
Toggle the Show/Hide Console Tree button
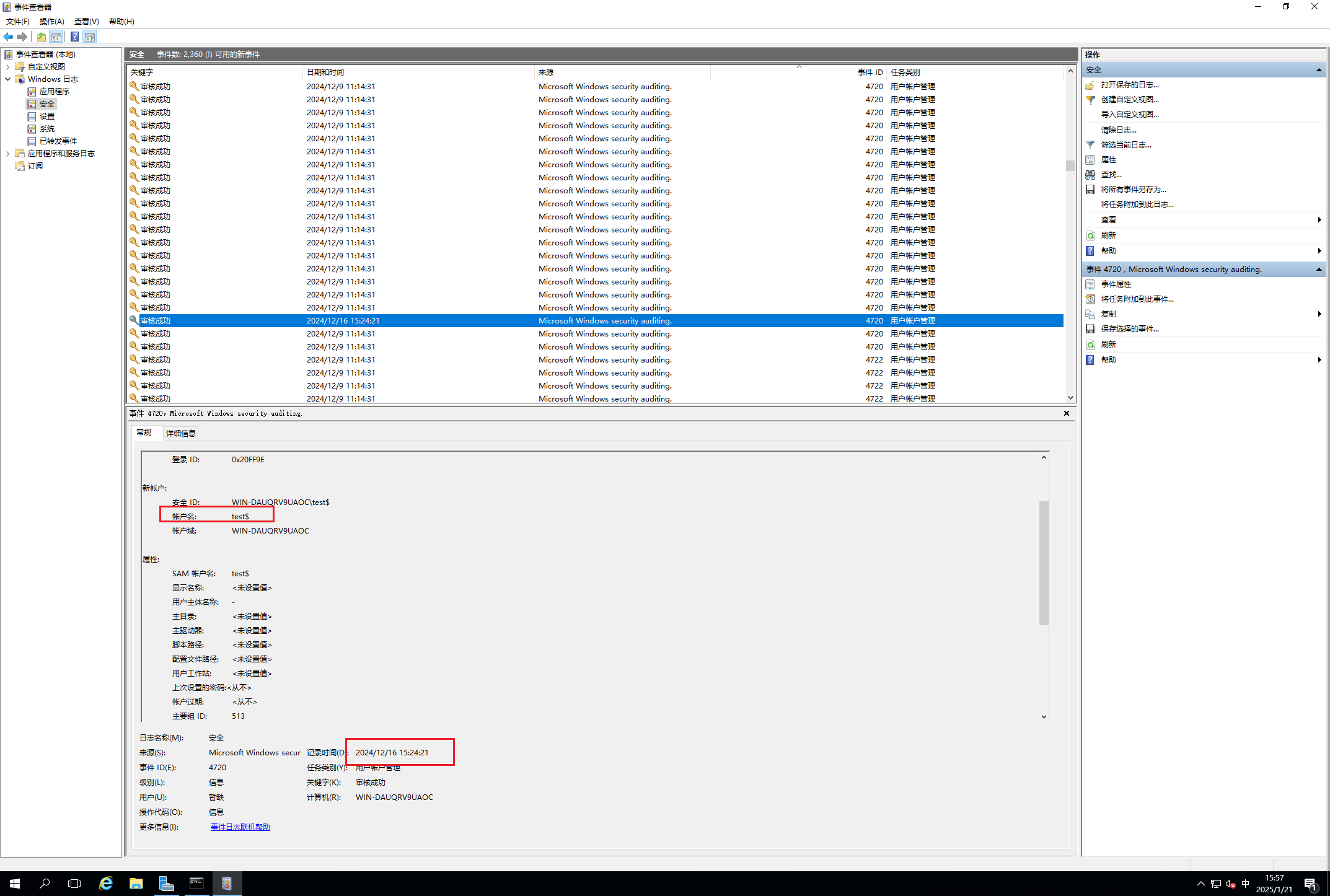pos(56,37)
